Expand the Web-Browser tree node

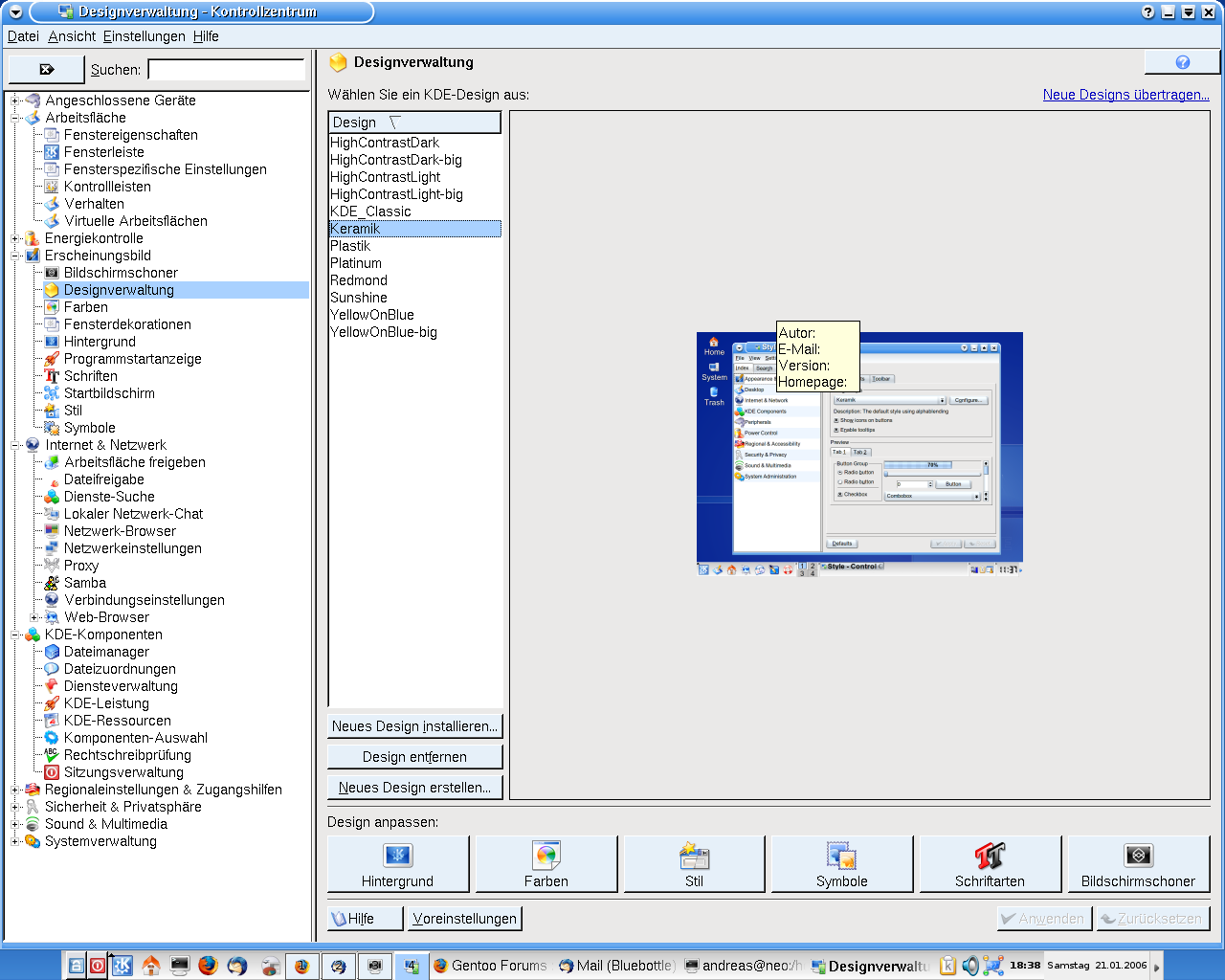(34, 617)
